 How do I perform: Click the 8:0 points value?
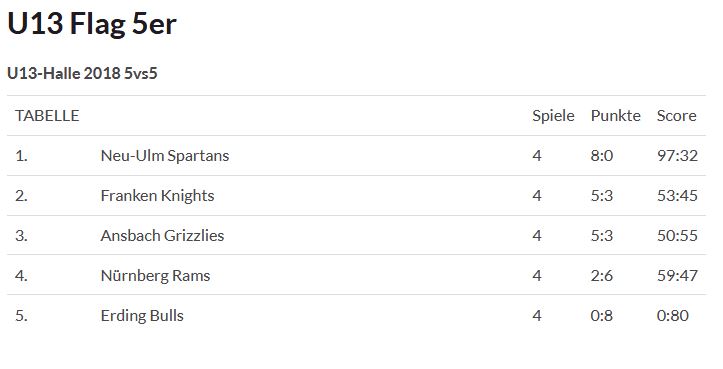tap(602, 156)
